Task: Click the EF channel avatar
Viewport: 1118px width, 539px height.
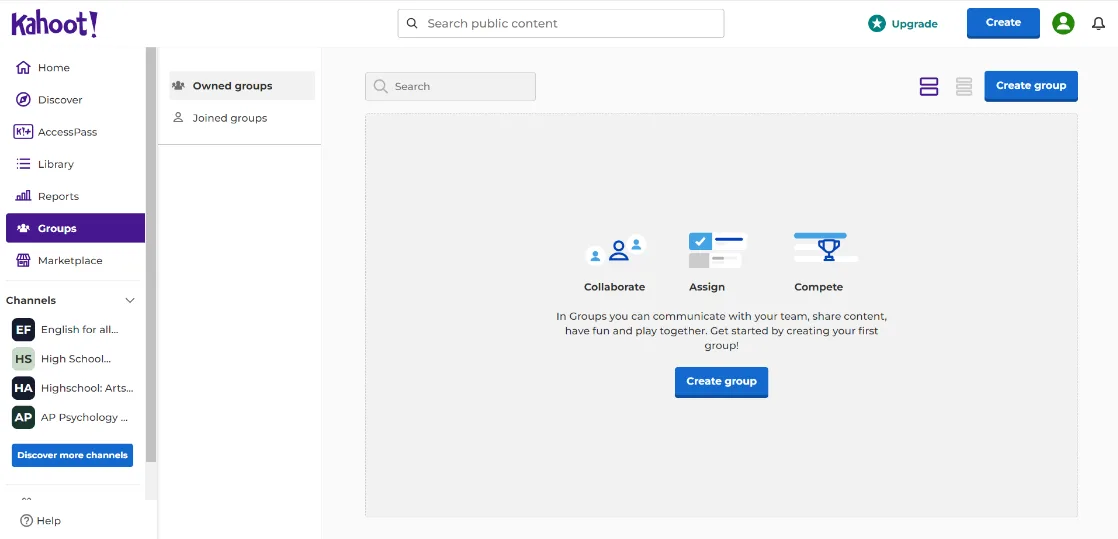Action: coord(24,329)
